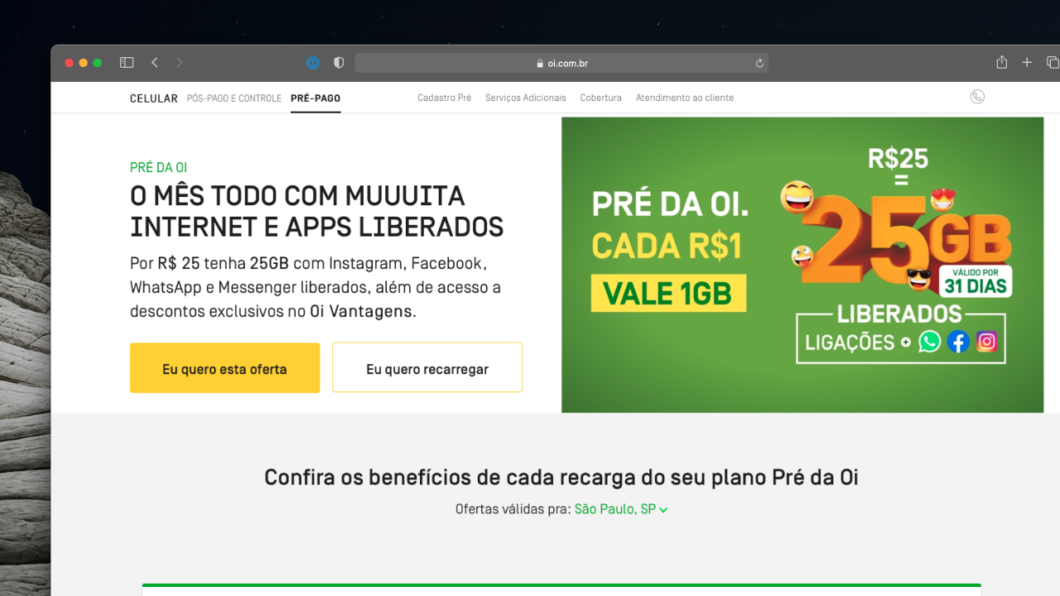Switch to the PRÉ-PAGO tab
The width and height of the screenshot is (1060, 596).
(x=315, y=99)
